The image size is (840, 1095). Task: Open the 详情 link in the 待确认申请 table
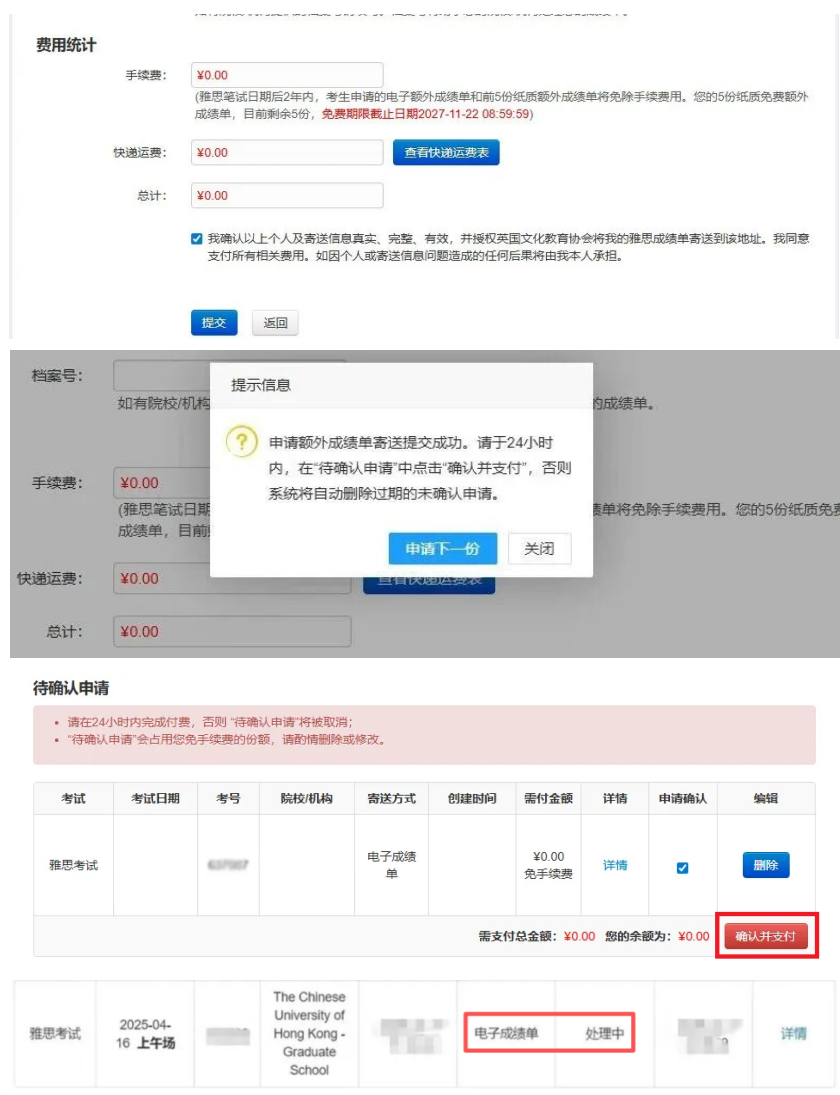615,865
